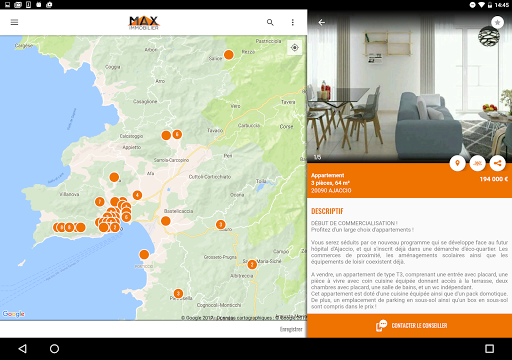Tap the search magnifier icon
This screenshot has height=360, width=512.
270,22
